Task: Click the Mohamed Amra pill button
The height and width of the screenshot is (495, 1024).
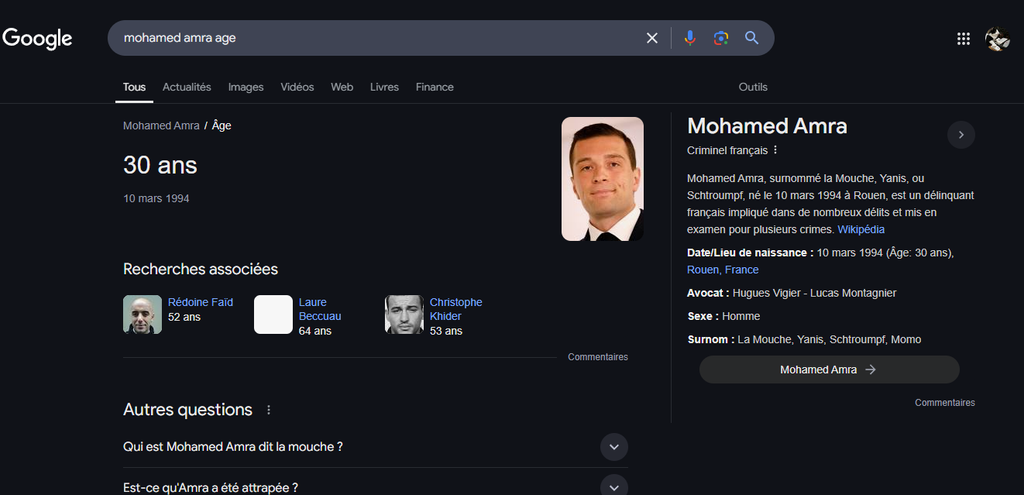Action: (x=828, y=369)
